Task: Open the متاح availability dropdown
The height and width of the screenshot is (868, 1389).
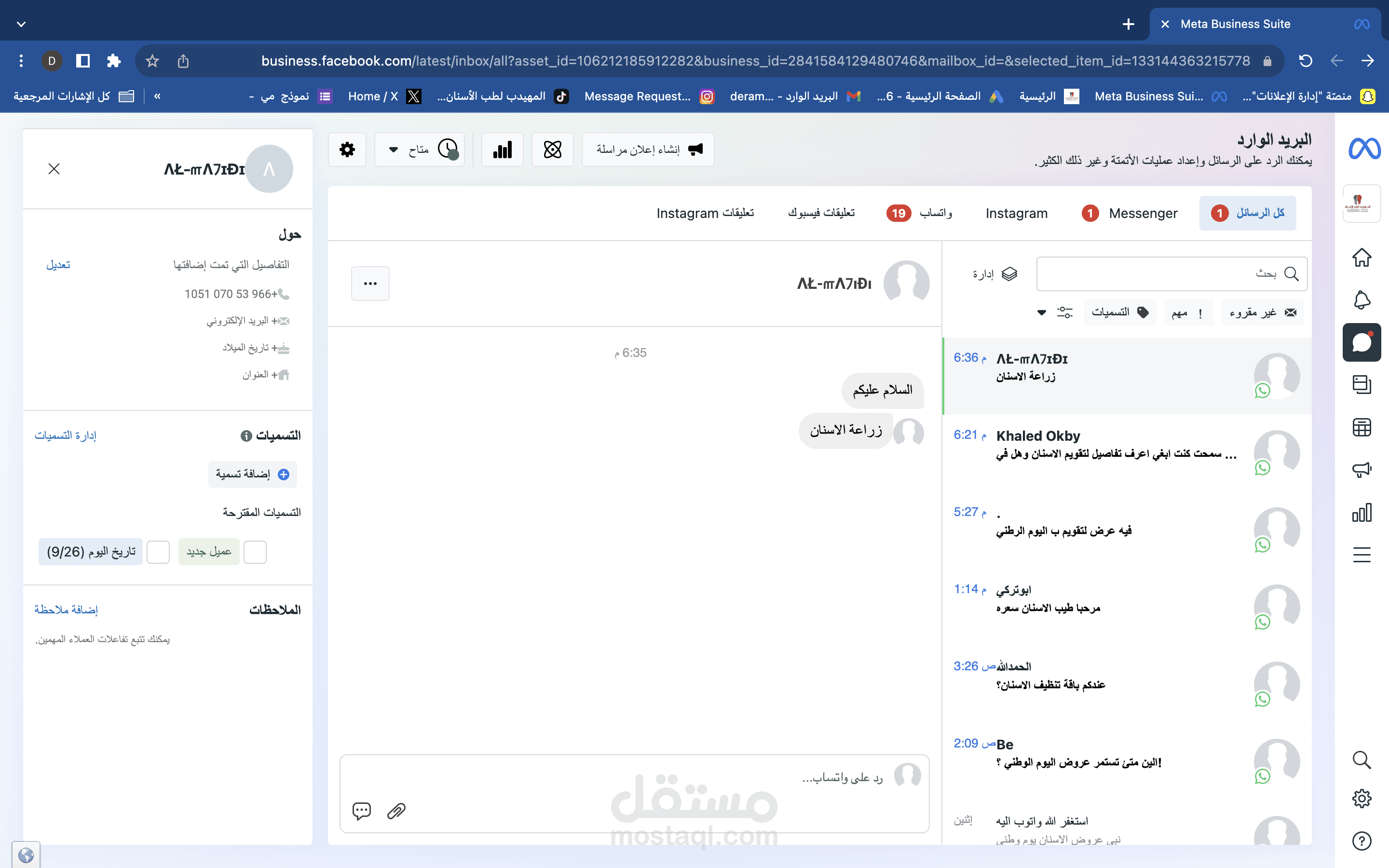Action: 420,150
